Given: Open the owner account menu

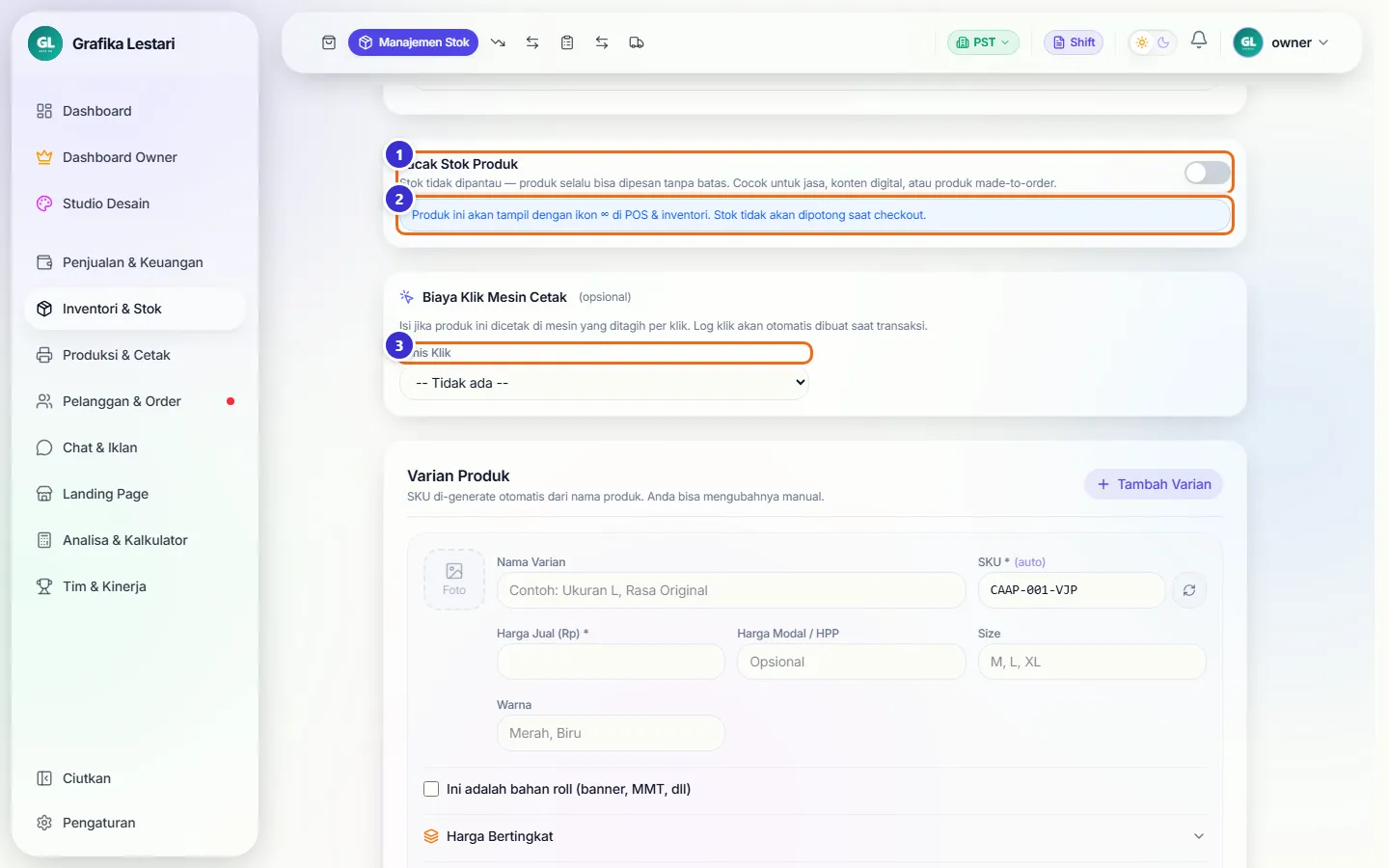Looking at the screenshot, I should click(1282, 42).
